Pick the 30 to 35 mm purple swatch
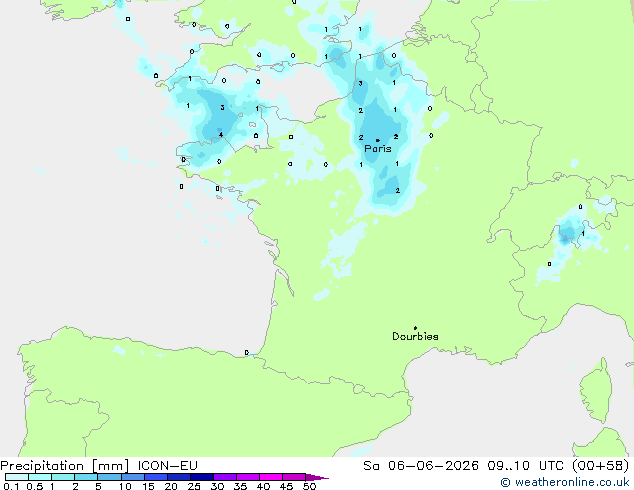Image resolution: width=634 pixels, height=490 pixels. tap(225, 477)
